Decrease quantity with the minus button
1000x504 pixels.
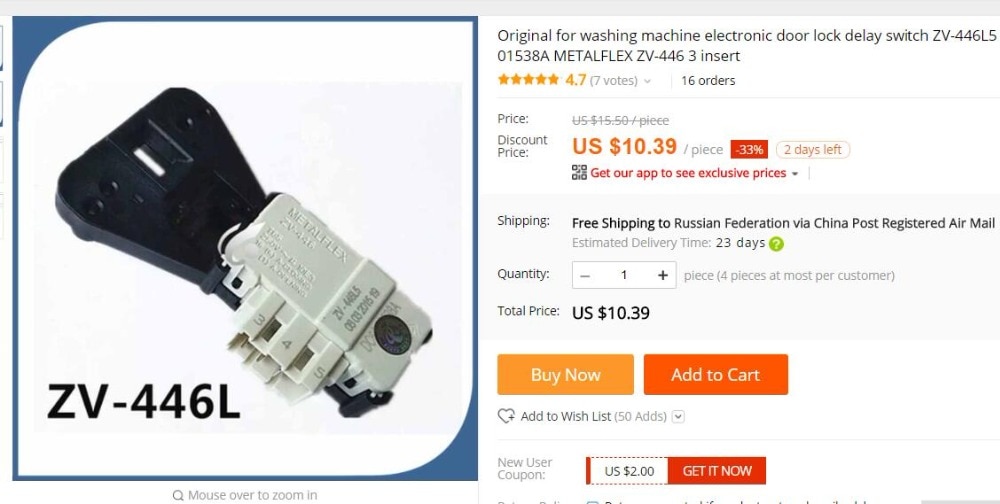[585, 276]
